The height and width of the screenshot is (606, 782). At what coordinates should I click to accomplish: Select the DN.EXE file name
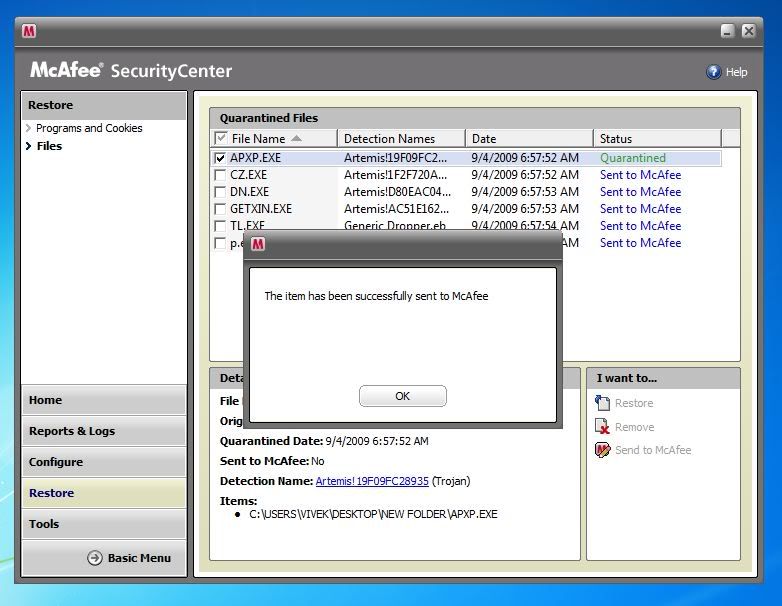pos(249,192)
